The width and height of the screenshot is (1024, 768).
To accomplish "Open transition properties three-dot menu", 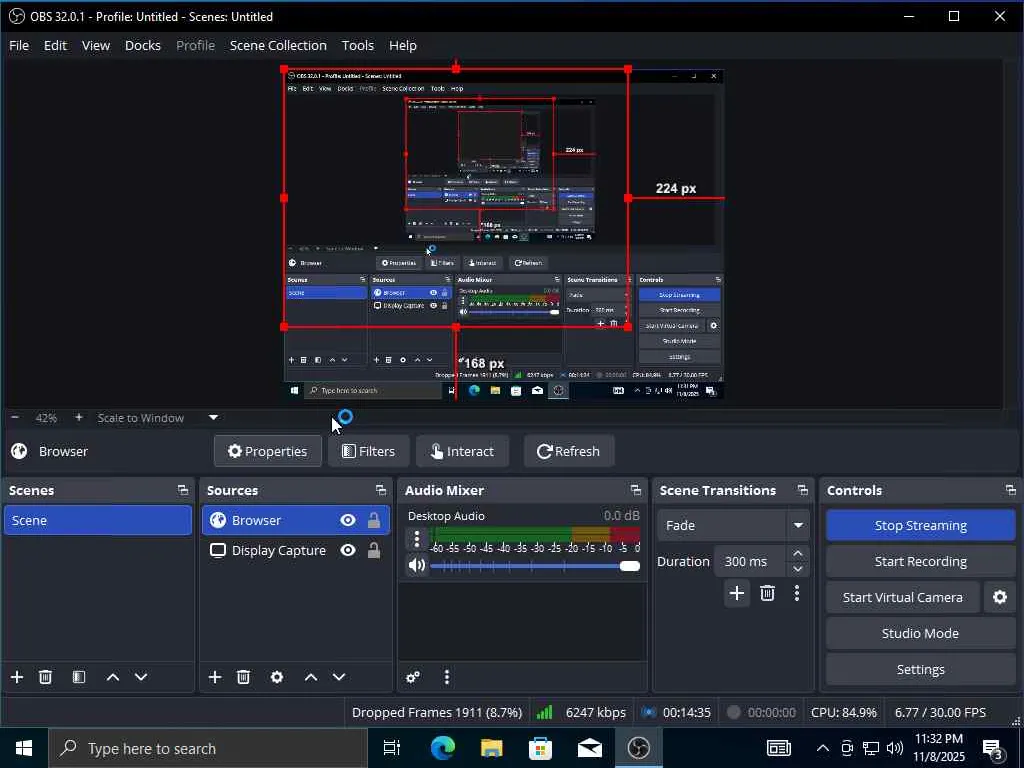I will coord(797,593).
